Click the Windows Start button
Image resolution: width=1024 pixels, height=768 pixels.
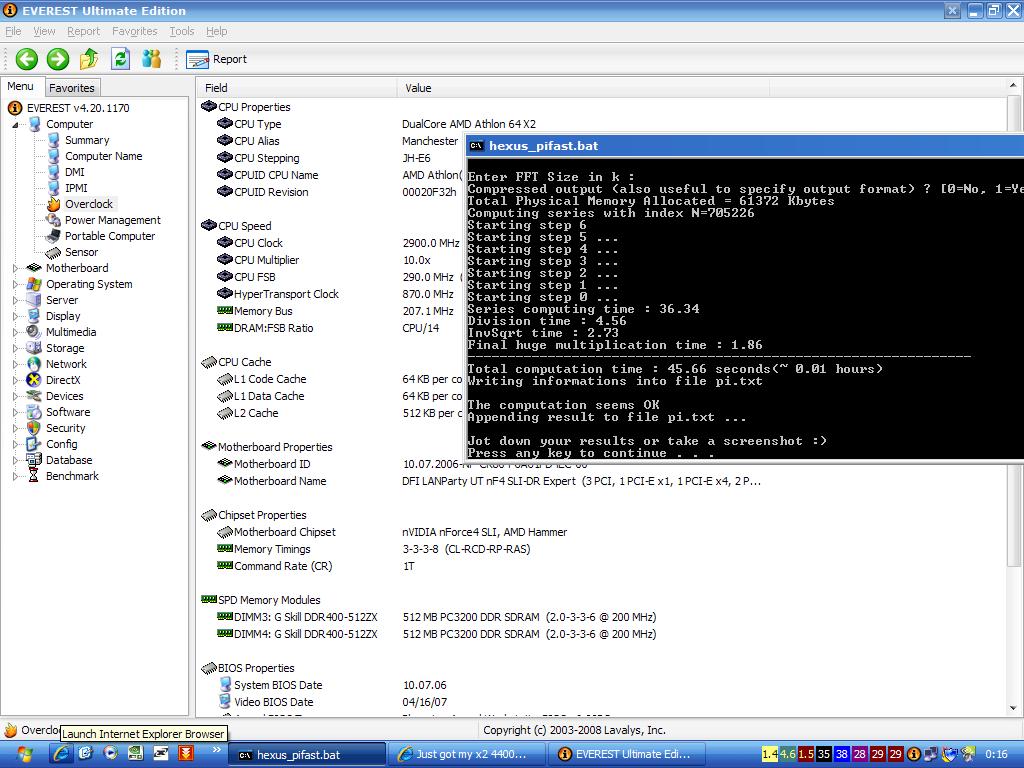pyautogui.click(x=23, y=754)
